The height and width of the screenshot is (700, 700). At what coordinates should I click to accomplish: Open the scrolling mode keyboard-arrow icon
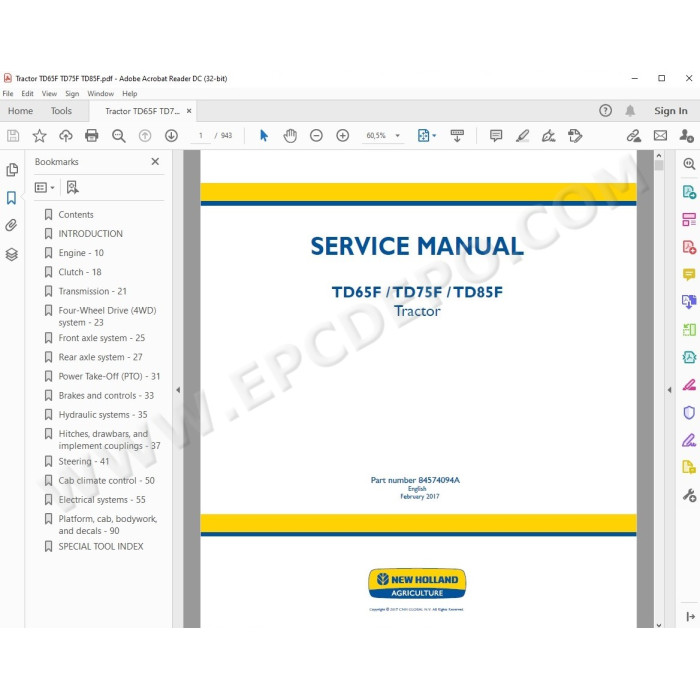point(457,136)
